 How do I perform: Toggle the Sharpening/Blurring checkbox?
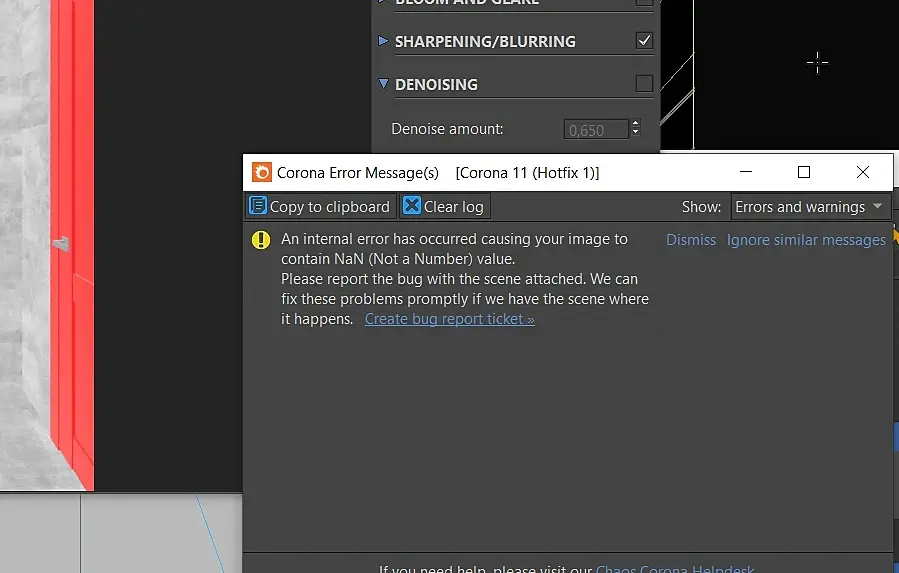click(x=644, y=41)
